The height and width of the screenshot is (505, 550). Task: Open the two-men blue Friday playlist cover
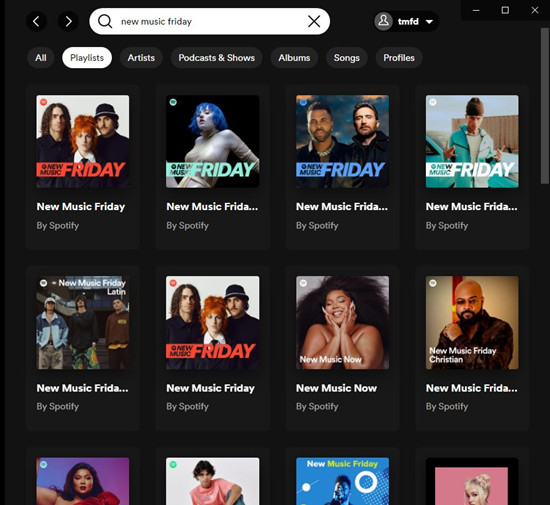tap(342, 141)
